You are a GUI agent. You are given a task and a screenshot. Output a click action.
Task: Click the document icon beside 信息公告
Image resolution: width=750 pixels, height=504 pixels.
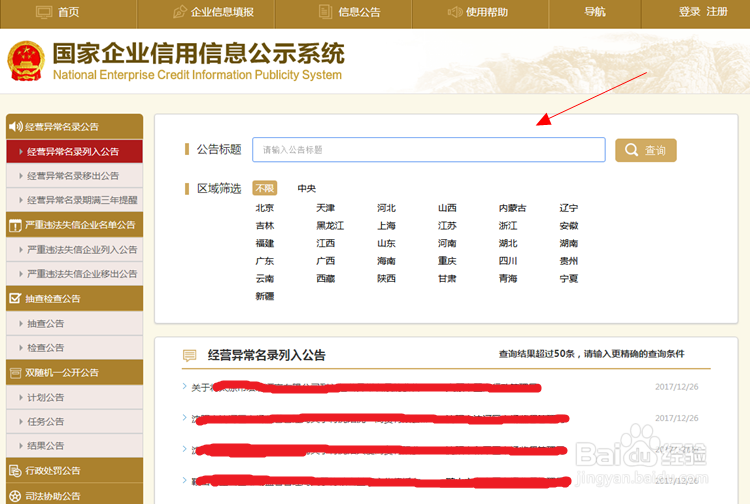325,12
